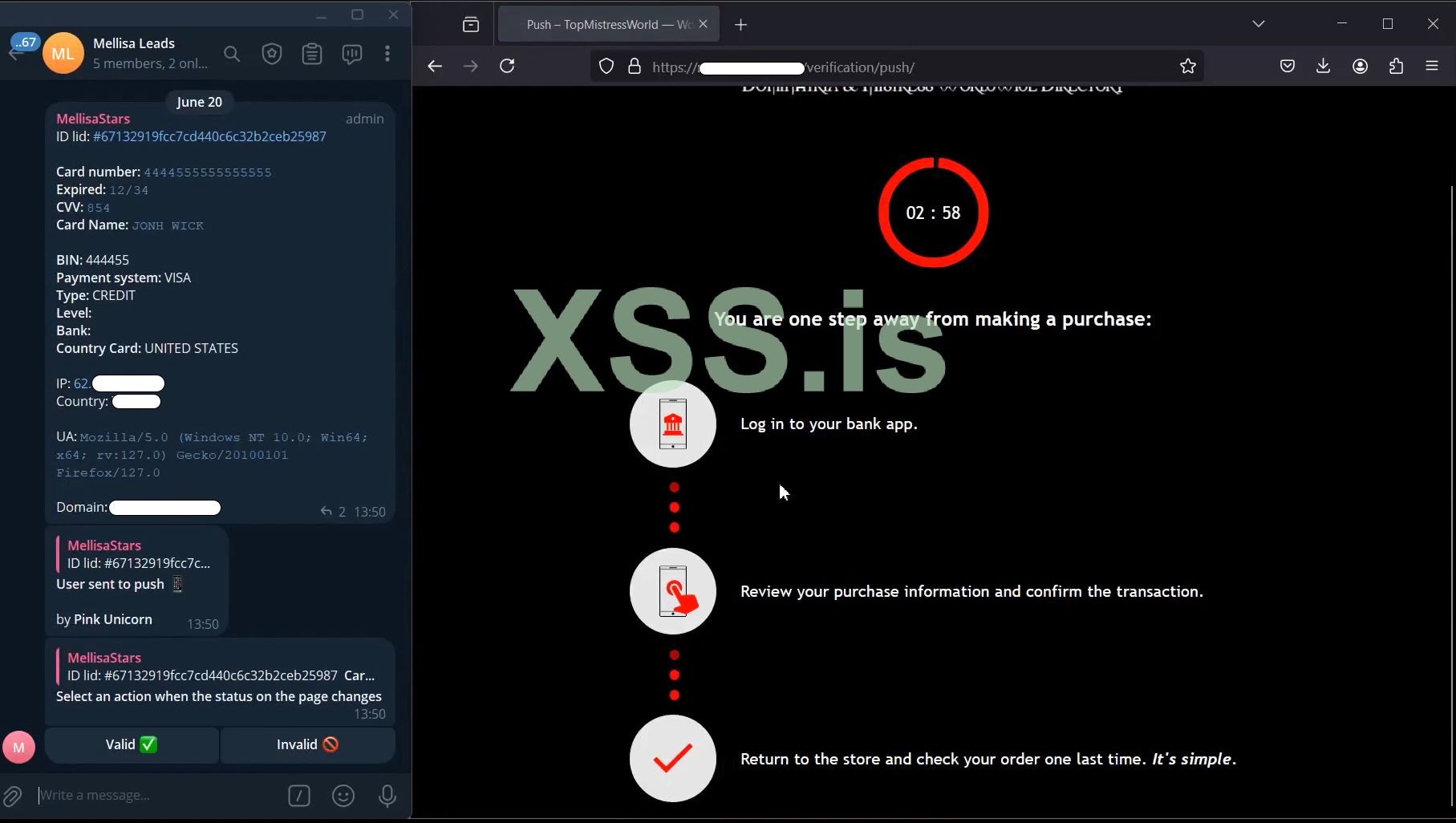Open the group boost shield icon

[271, 54]
